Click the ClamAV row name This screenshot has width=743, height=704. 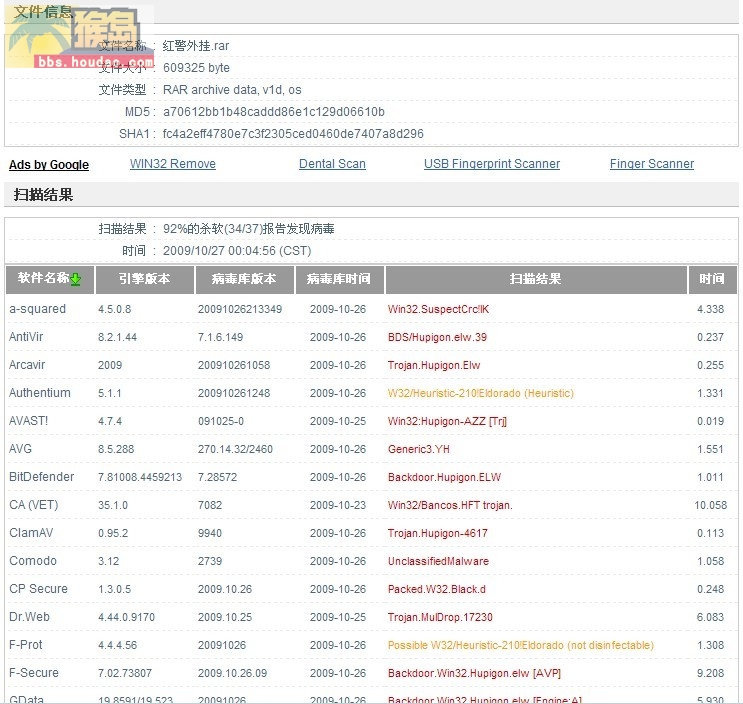click(x=31, y=533)
